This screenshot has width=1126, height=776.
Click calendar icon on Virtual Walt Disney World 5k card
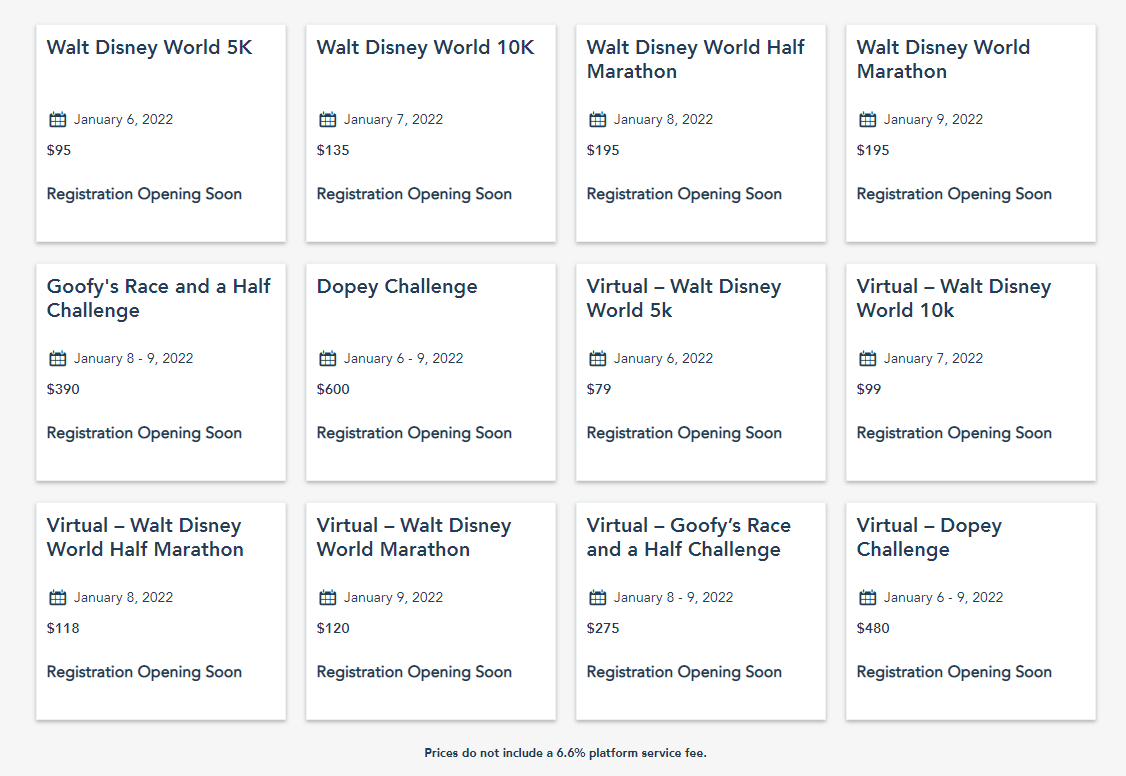coord(598,359)
